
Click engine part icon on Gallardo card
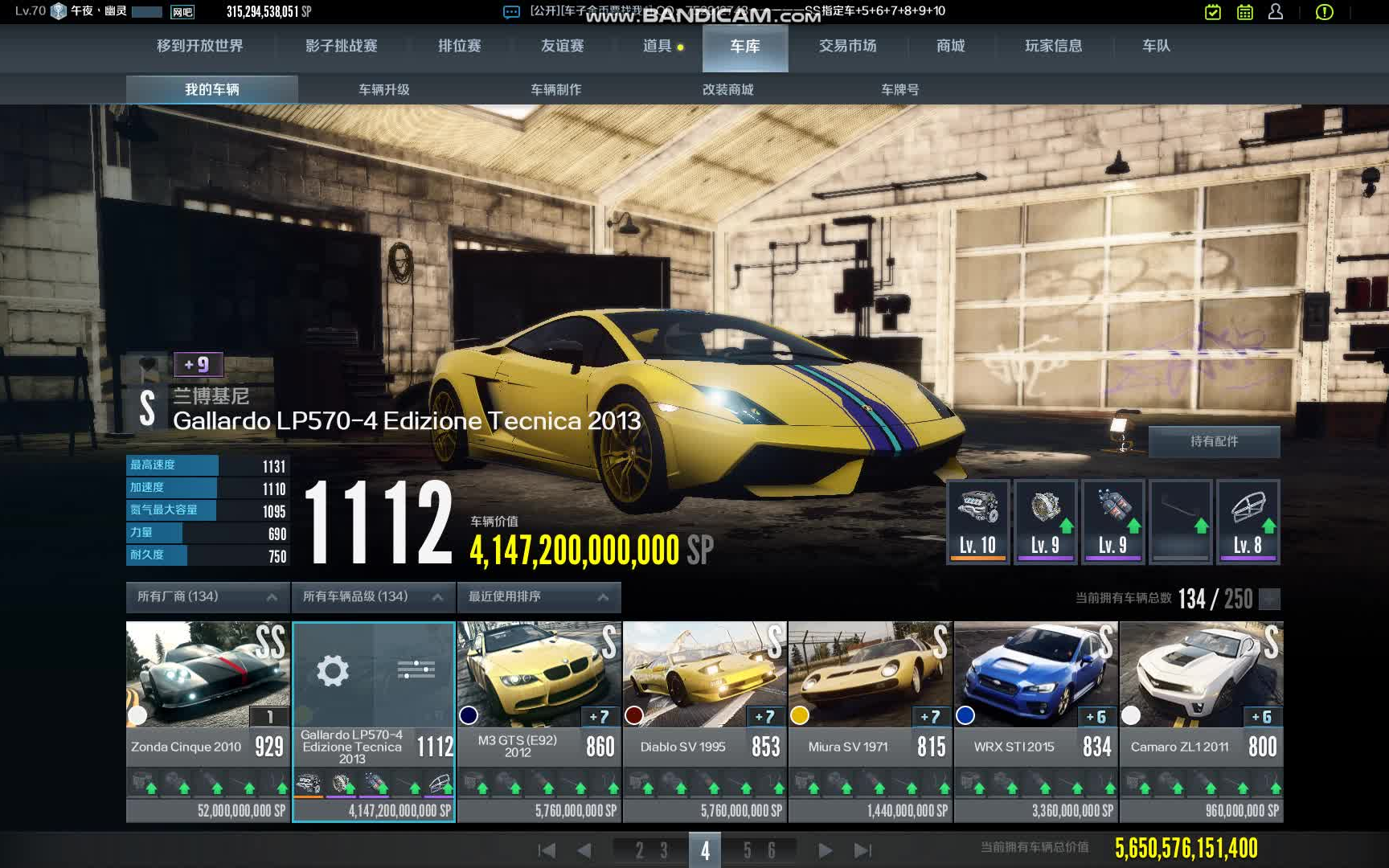tap(309, 783)
